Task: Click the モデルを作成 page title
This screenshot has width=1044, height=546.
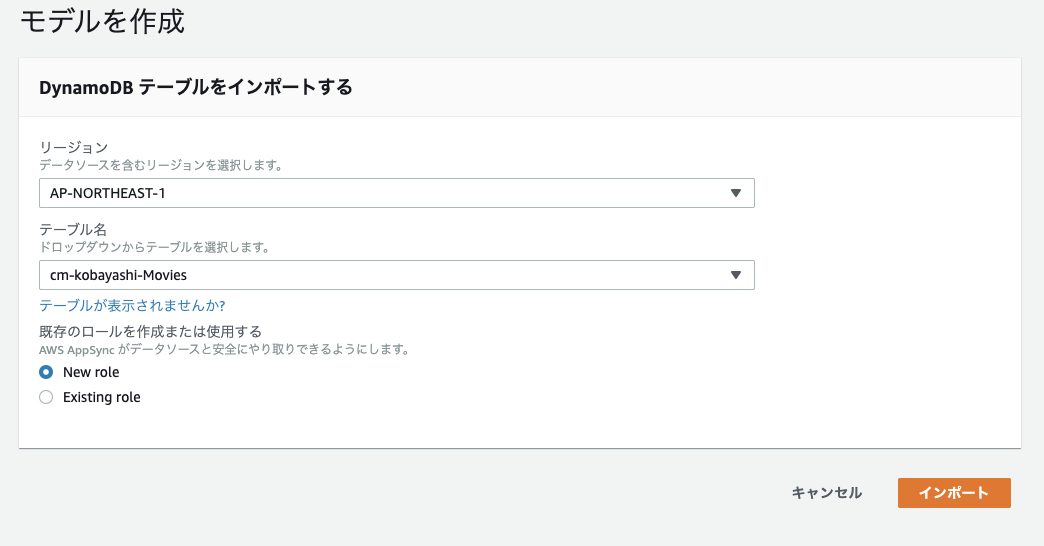Action: [103, 21]
